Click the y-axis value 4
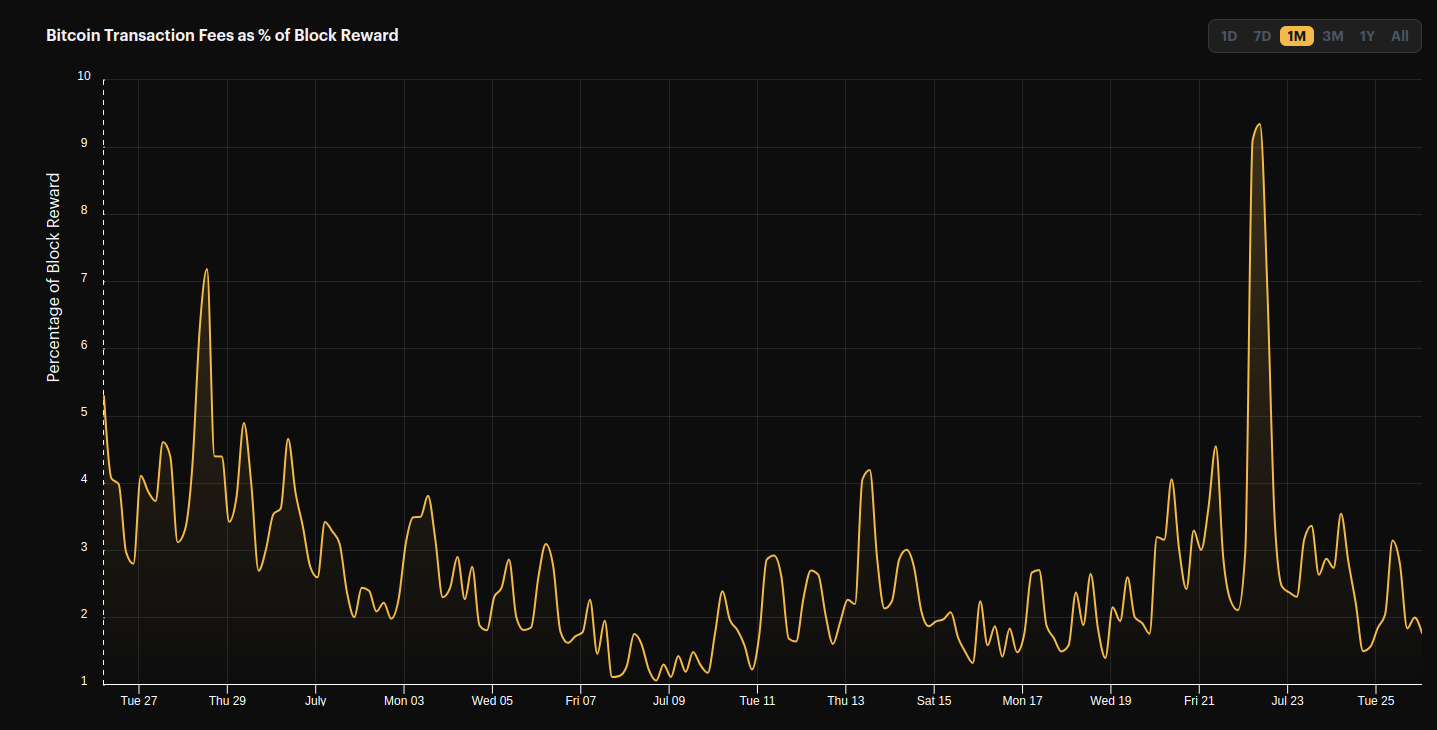This screenshot has height=730, width=1437. click(85, 479)
